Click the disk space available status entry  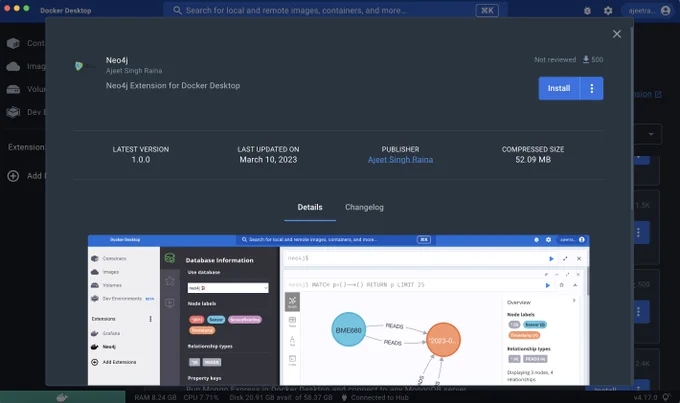tap(281, 397)
